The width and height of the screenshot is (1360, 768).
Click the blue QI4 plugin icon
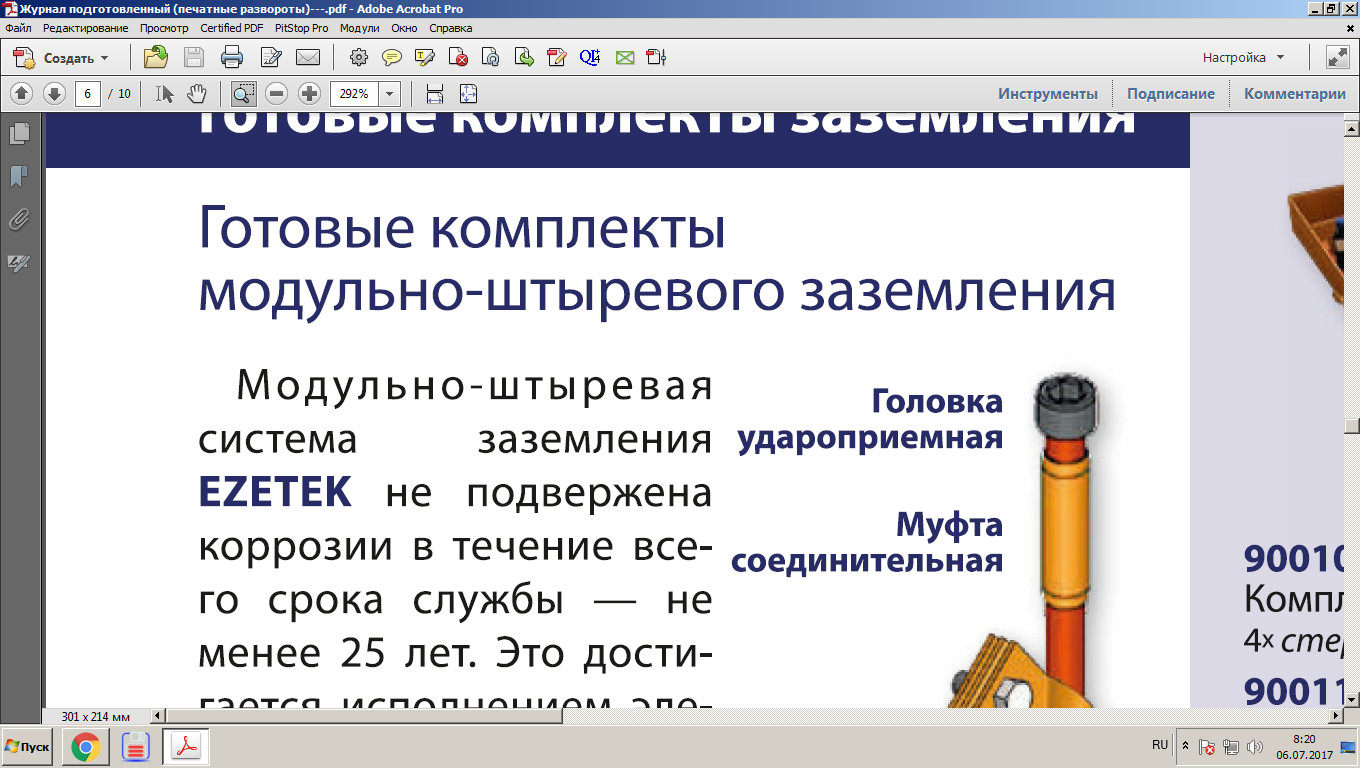pyautogui.click(x=590, y=57)
